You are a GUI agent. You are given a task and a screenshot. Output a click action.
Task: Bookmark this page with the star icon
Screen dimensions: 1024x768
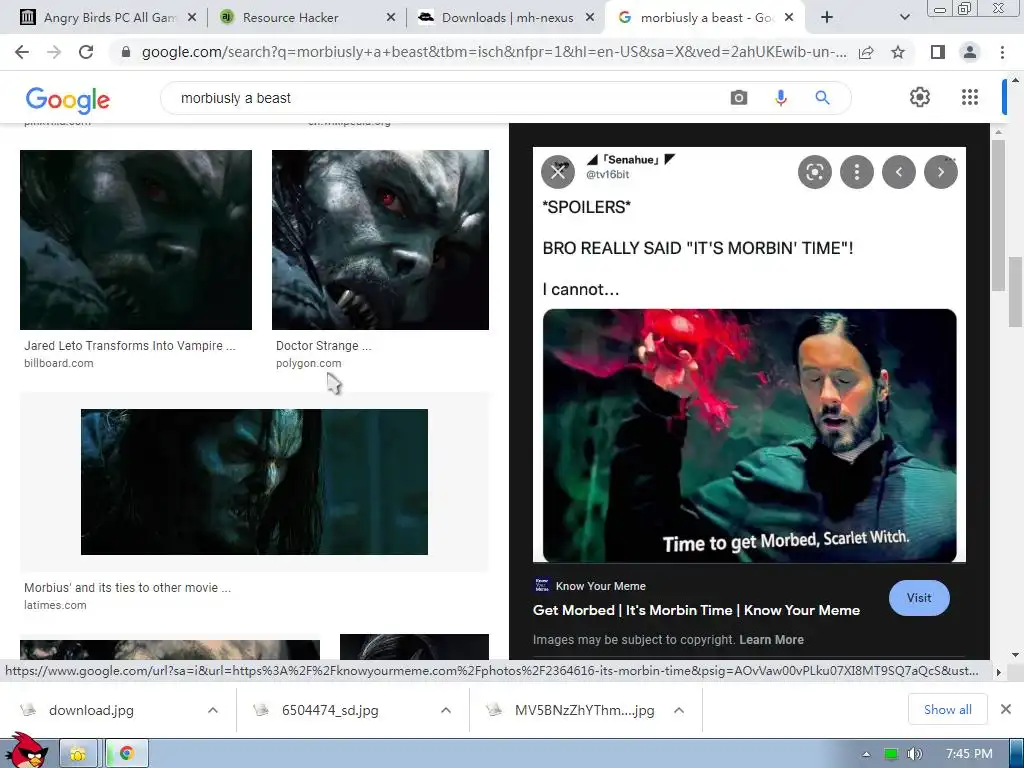898,52
